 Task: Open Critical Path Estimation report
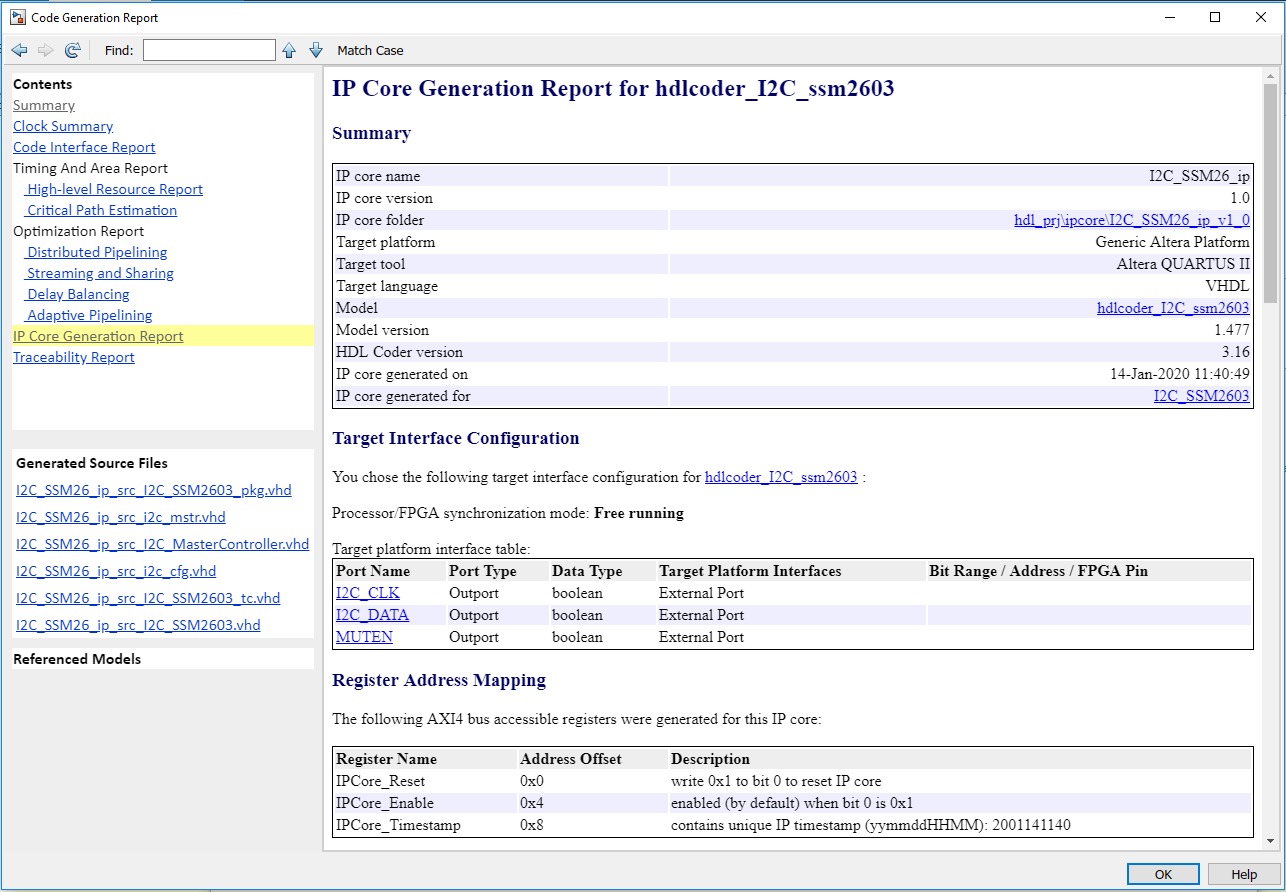[102, 210]
